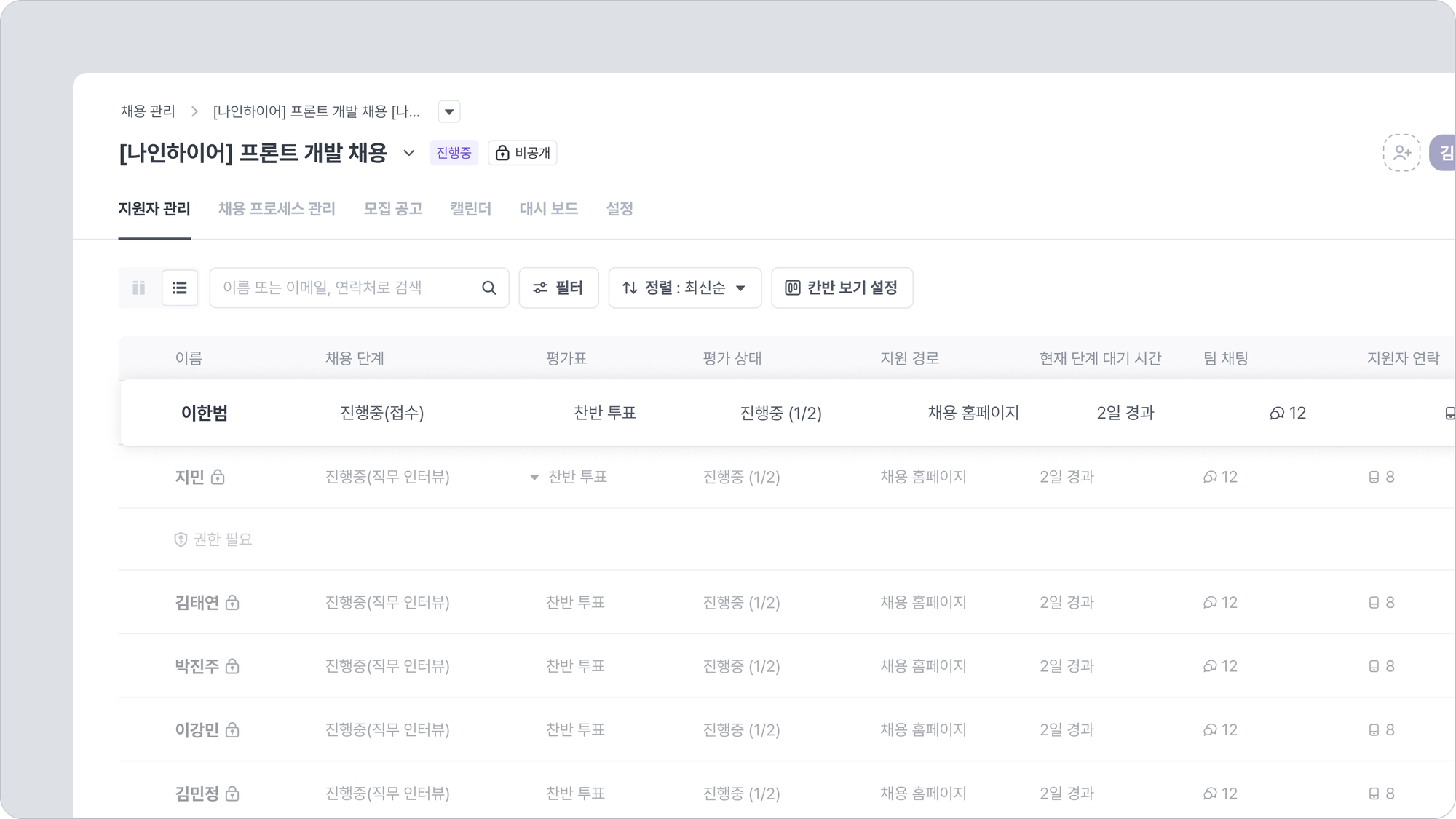
Task: Open applicant 박진주 name
Action: pyautogui.click(x=197, y=666)
